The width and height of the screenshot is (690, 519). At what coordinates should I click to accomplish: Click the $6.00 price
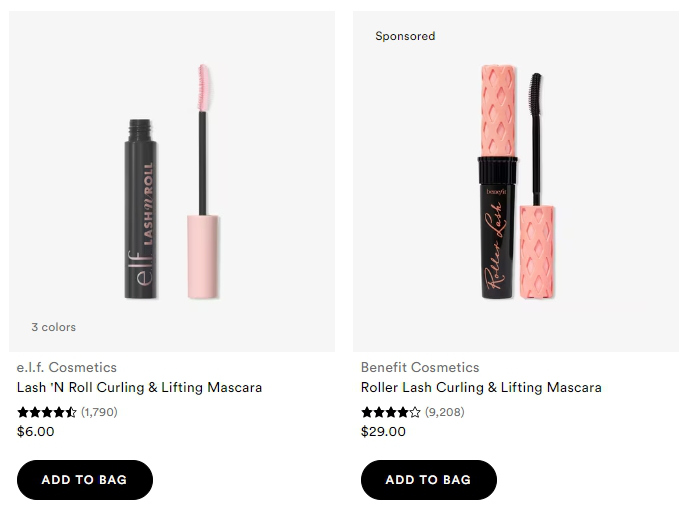pos(36,432)
